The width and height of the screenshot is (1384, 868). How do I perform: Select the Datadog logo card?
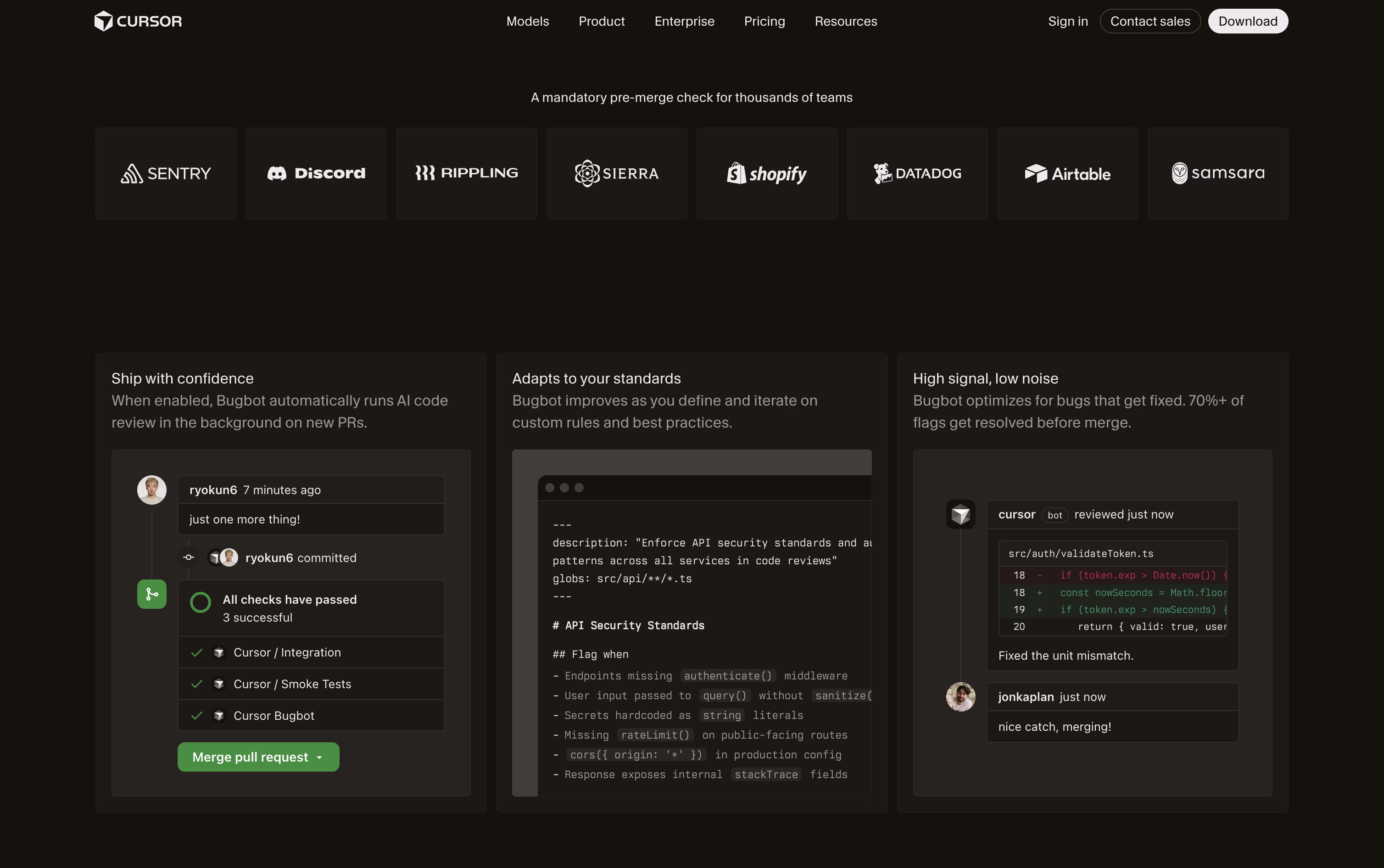(x=917, y=173)
